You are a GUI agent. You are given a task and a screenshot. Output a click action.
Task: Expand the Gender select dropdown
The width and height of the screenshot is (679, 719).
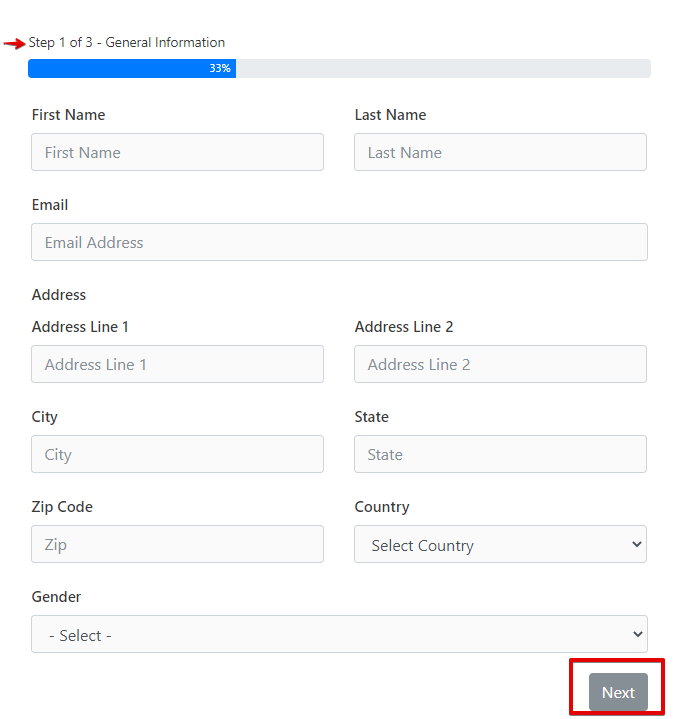coord(339,635)
